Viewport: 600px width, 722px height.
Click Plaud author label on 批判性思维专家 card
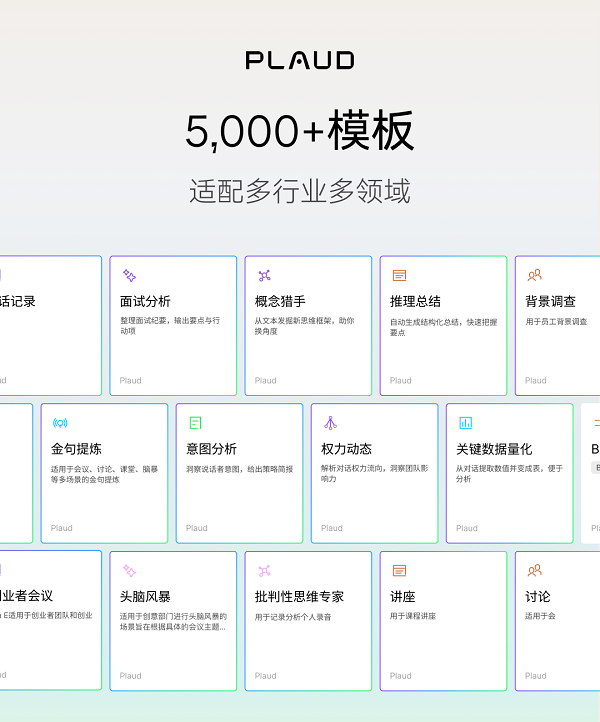pyautogui.click(x=266, y=675)
